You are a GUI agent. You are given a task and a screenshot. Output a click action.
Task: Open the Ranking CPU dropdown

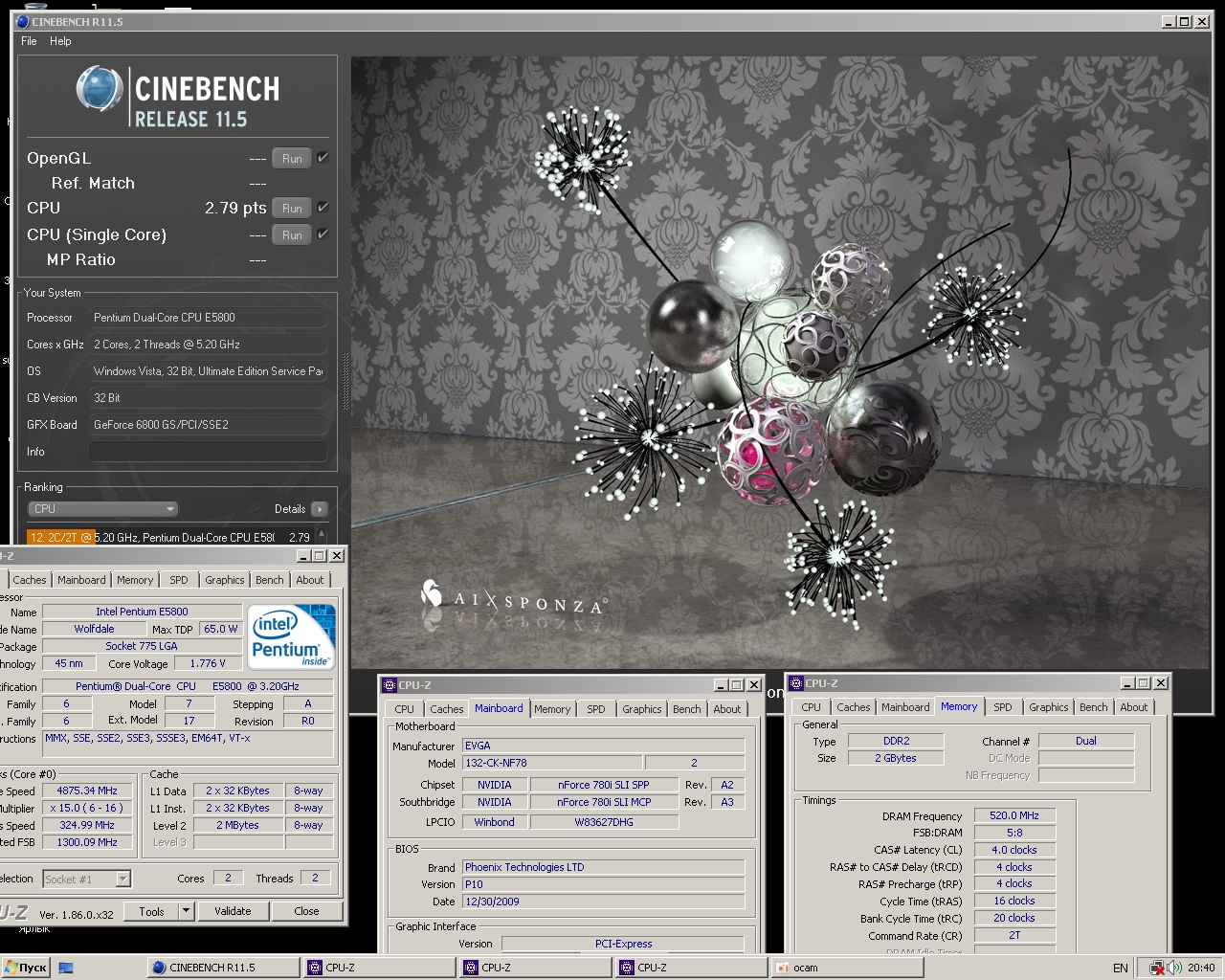click(x=102, y=509)
